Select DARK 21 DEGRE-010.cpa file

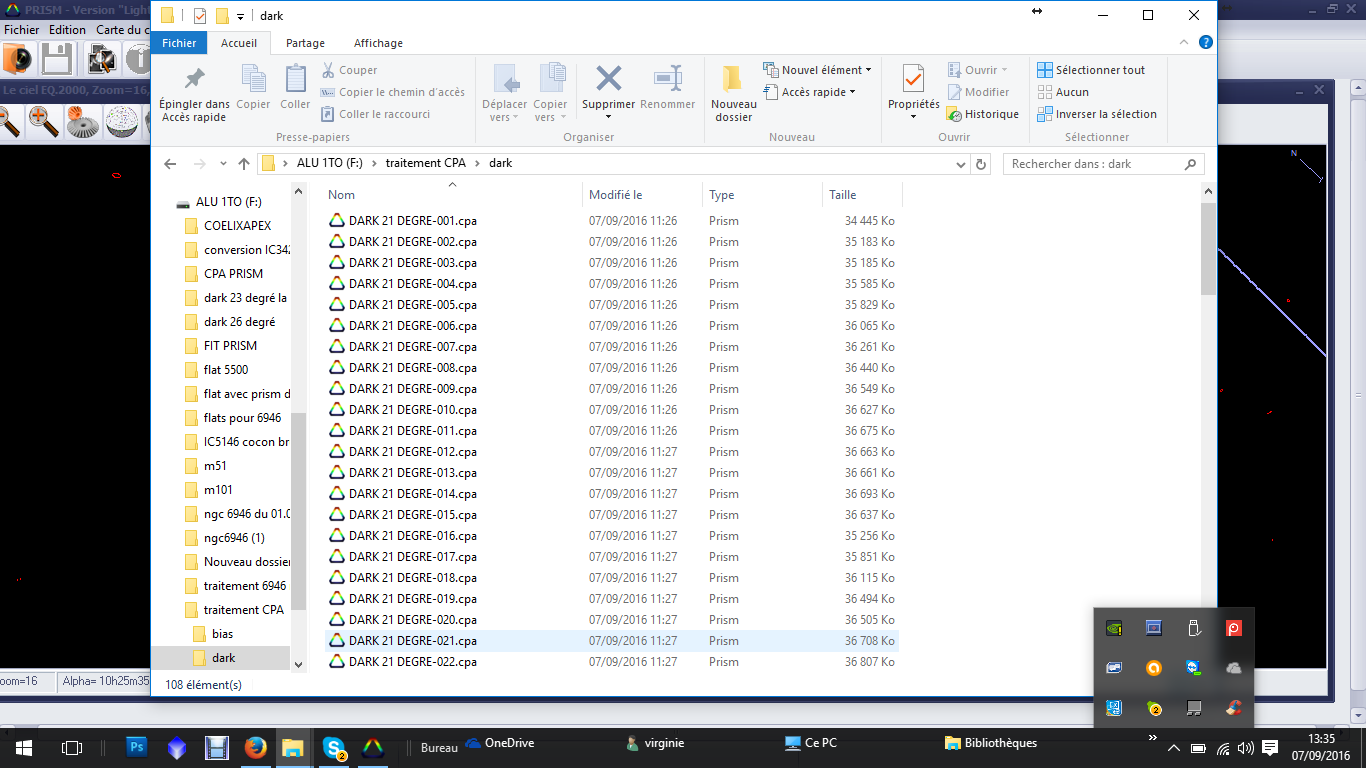[412, 410]
